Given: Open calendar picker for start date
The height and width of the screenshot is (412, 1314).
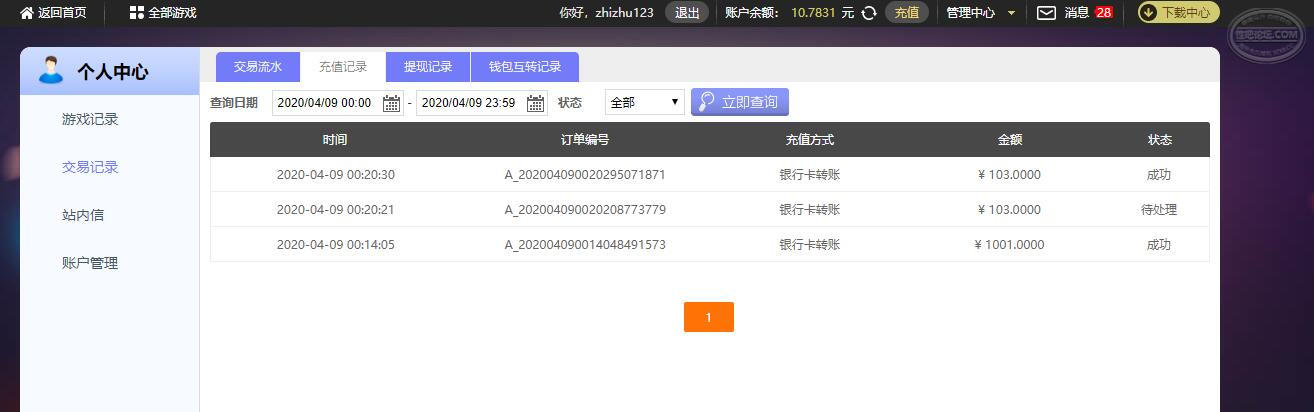Looking at the screenshot, I should pos(391,103).
